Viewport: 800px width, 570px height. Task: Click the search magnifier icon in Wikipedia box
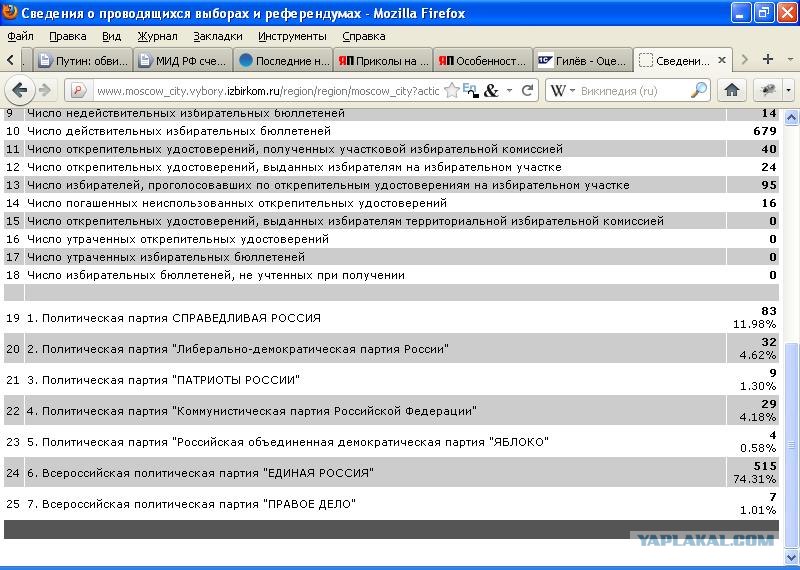[x=698, y=90]
